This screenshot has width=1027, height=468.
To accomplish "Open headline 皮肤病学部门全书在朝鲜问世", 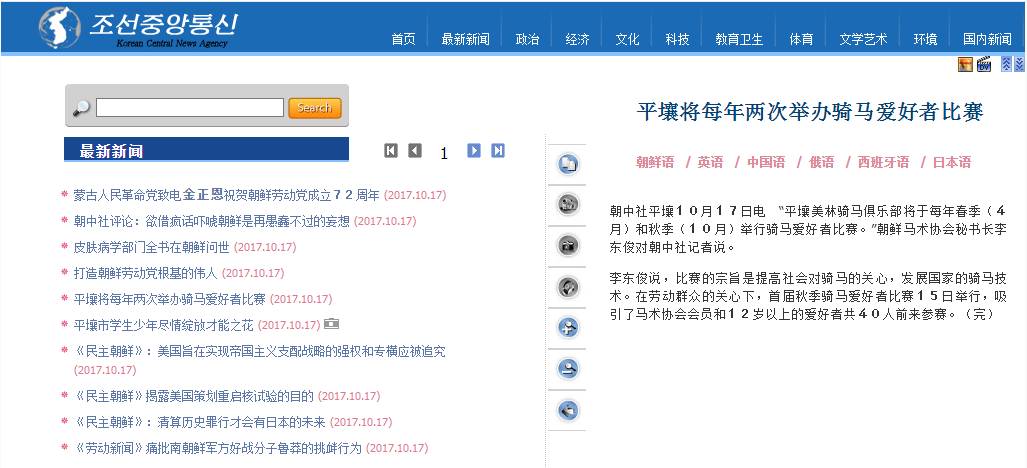I will 151,247.
